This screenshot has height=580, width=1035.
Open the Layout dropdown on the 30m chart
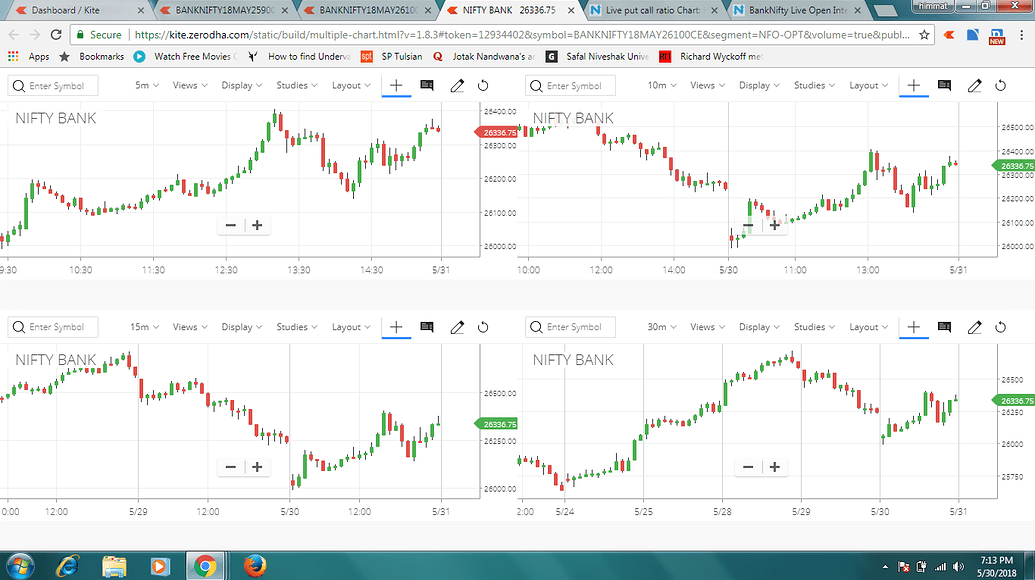(x=867, y=327)
